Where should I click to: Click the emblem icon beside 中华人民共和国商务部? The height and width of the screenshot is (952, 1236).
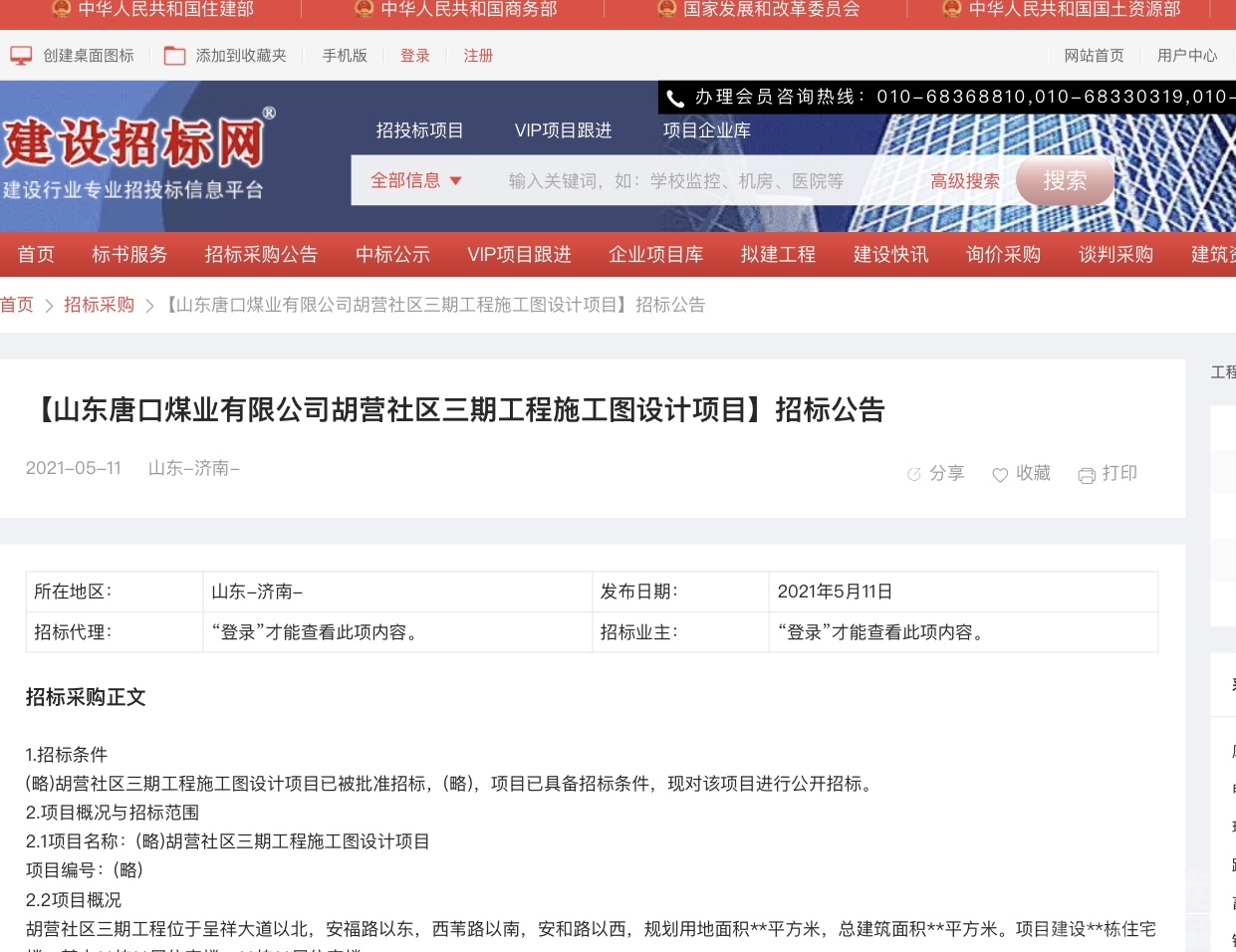tap(364, 9)
